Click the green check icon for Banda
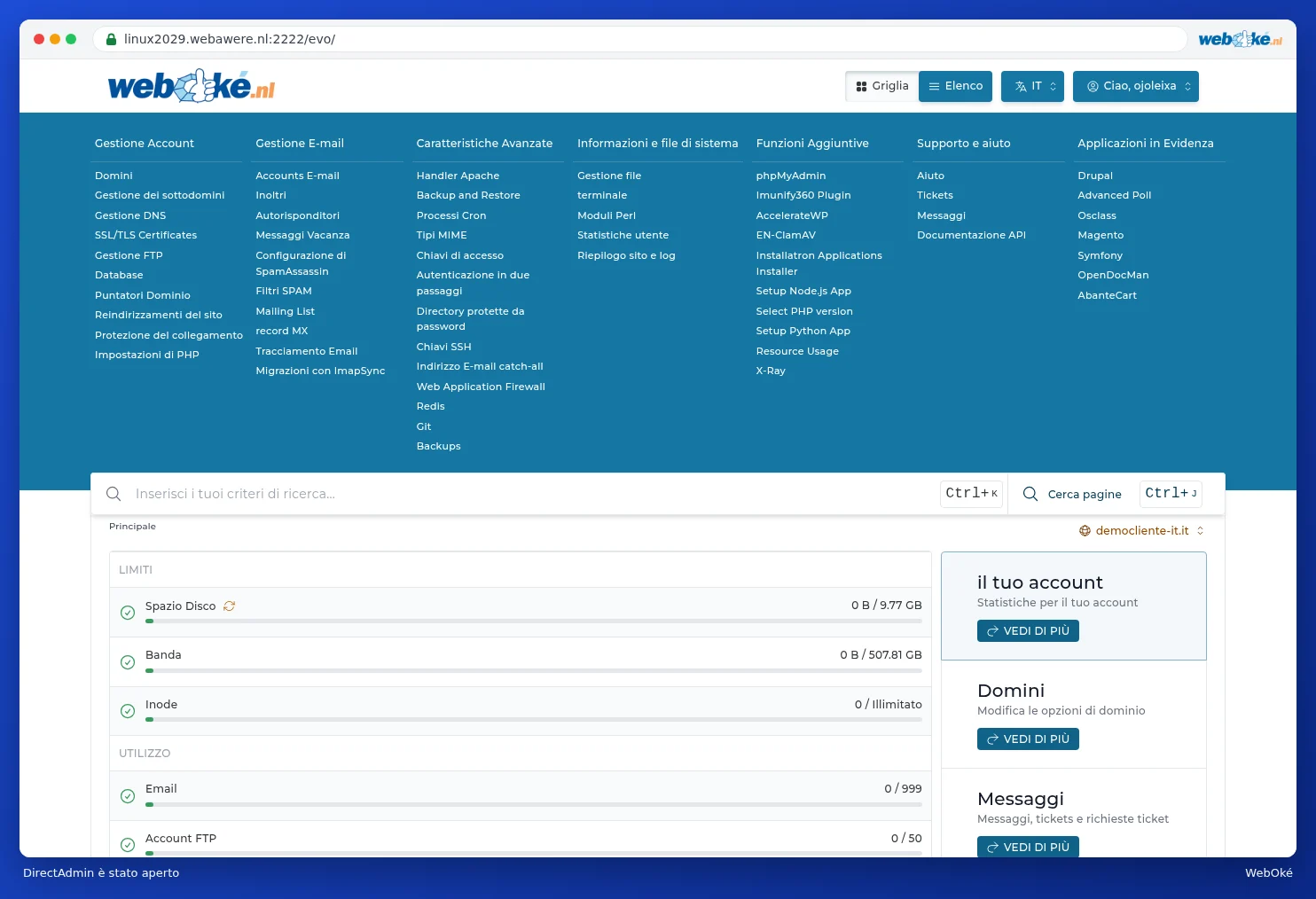The image size is (1316, 899). 128,662
